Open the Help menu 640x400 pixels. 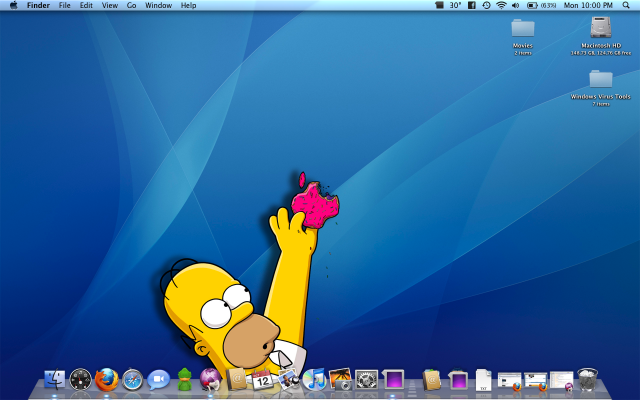189,5
